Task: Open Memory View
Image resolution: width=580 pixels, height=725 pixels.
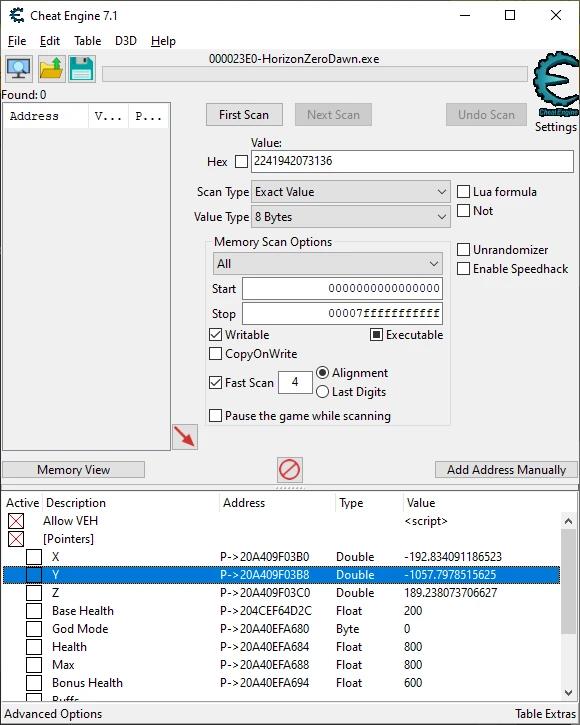Action: click(74, 470)
